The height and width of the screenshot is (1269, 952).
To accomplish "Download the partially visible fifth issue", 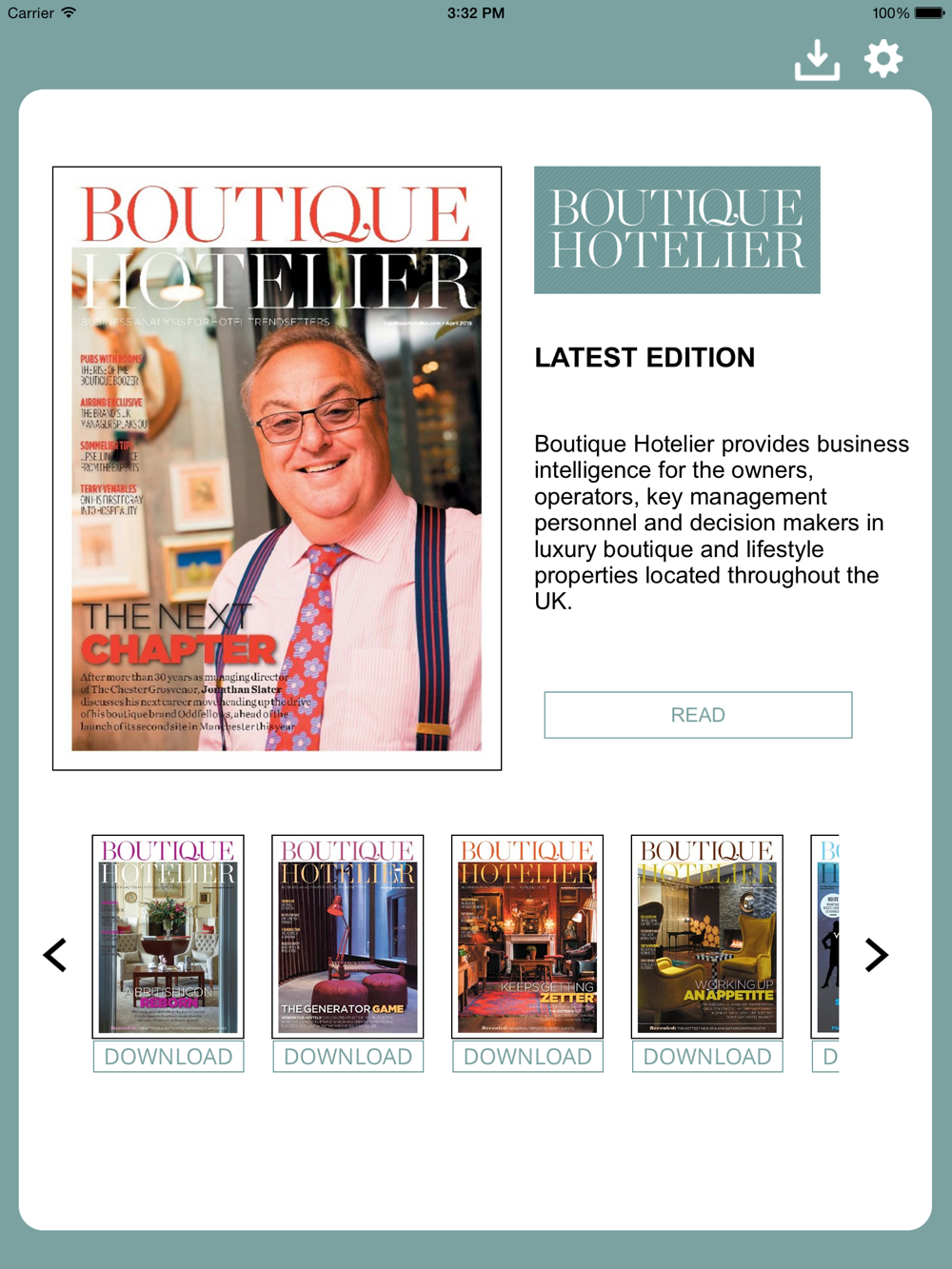I will click(x=825, y=1057).
